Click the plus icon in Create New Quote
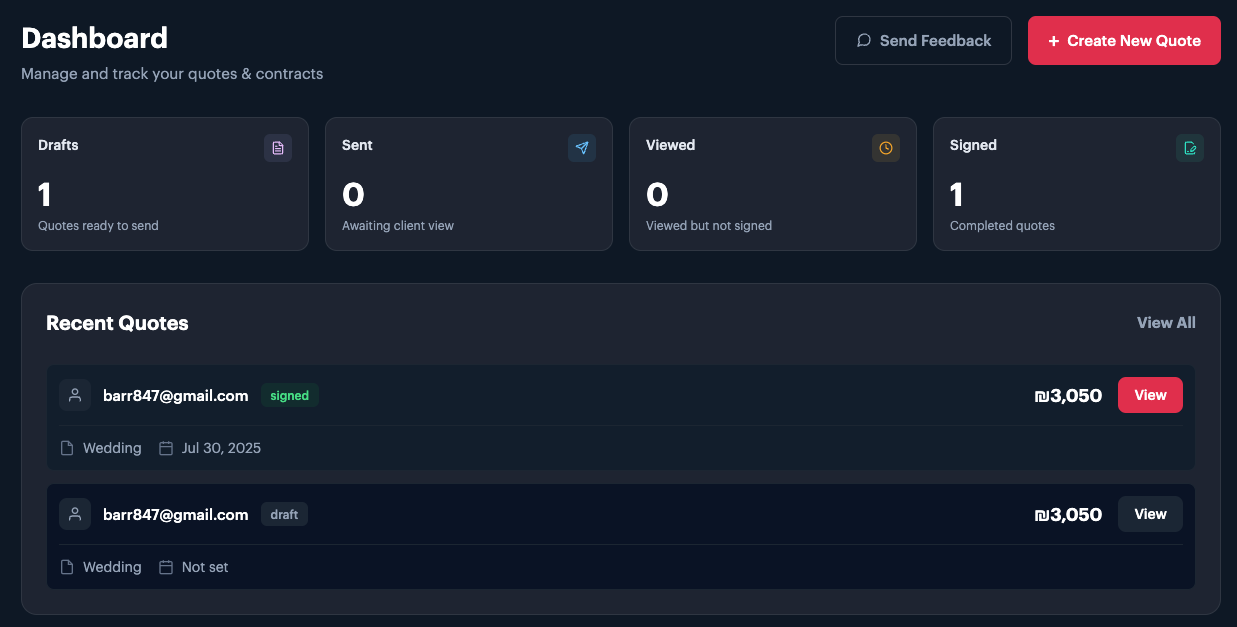This screenshot has width=1237, height=627. tap(1053, 41)
